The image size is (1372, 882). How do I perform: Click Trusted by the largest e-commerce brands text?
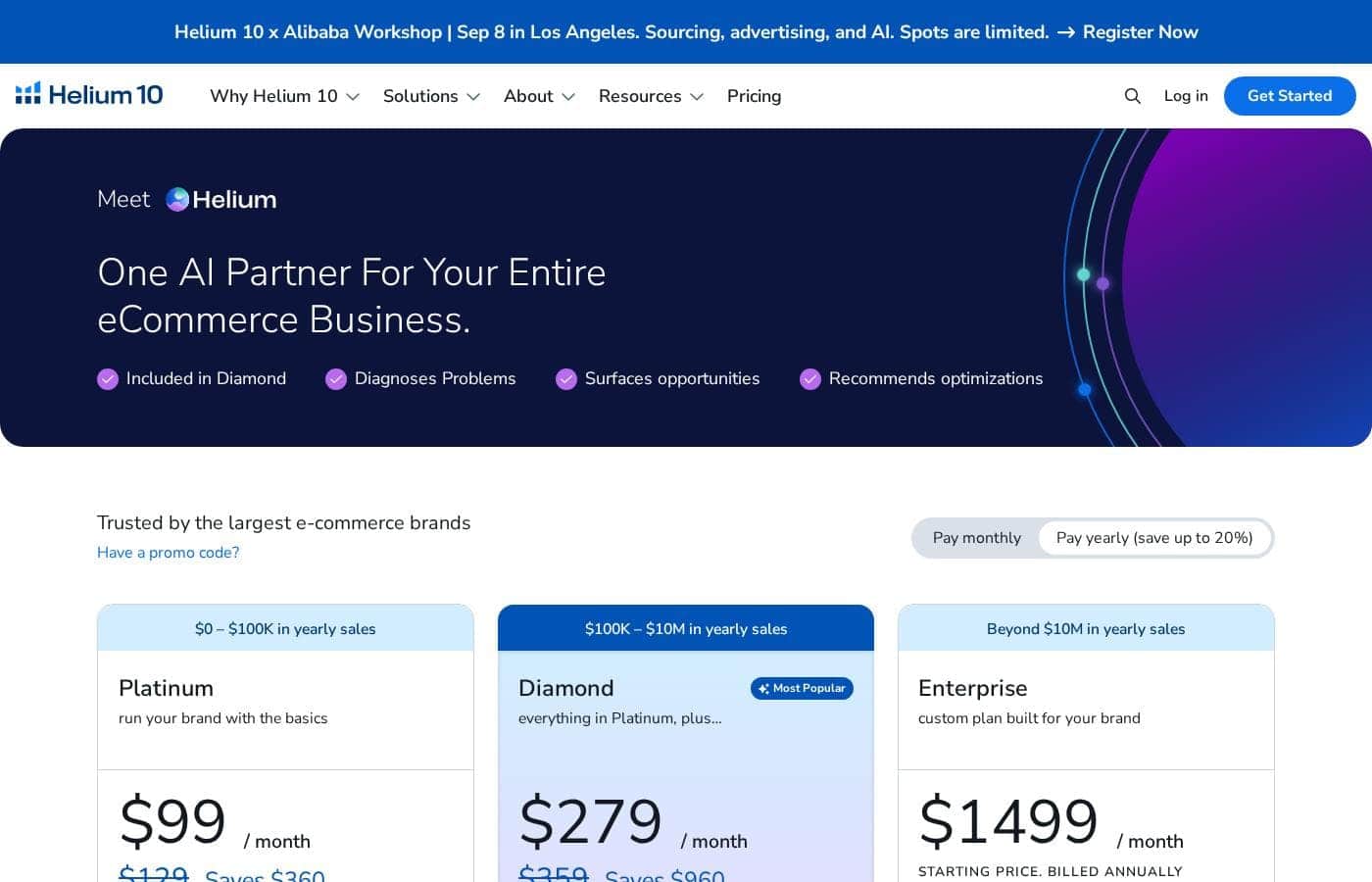click(x=284, y=523)
